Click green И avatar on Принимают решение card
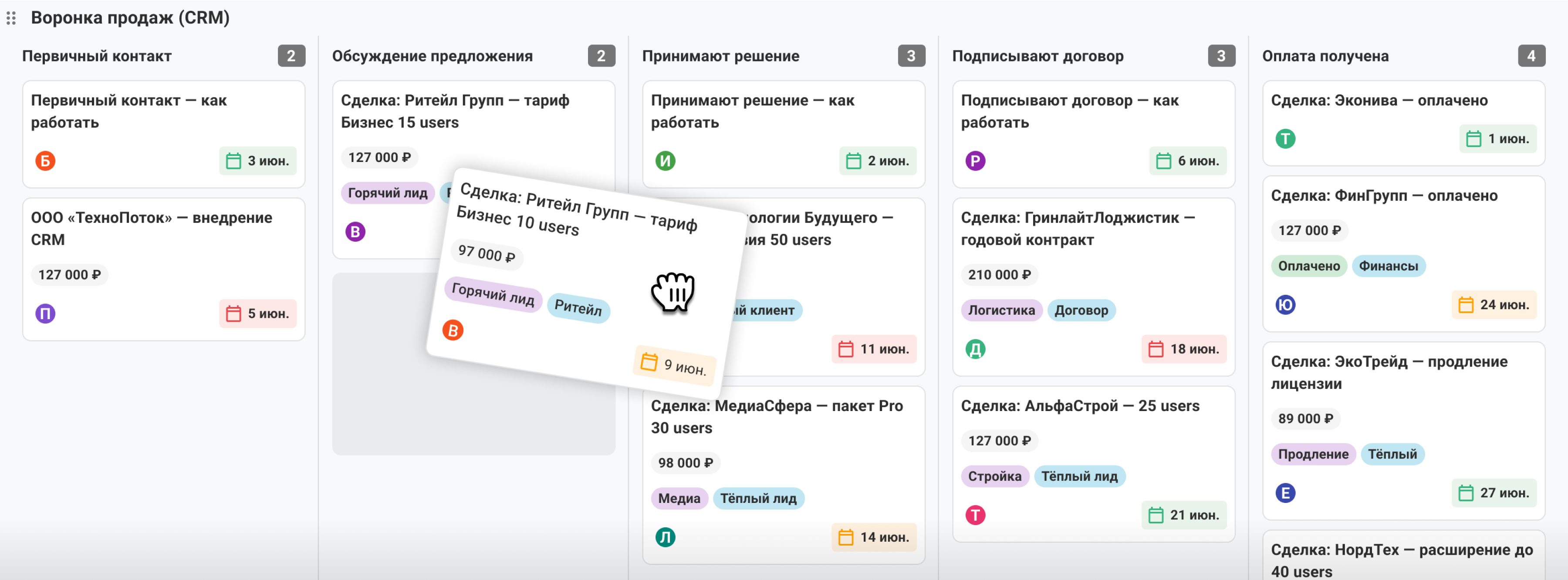1568x580 pixels. tap(665, 161)
